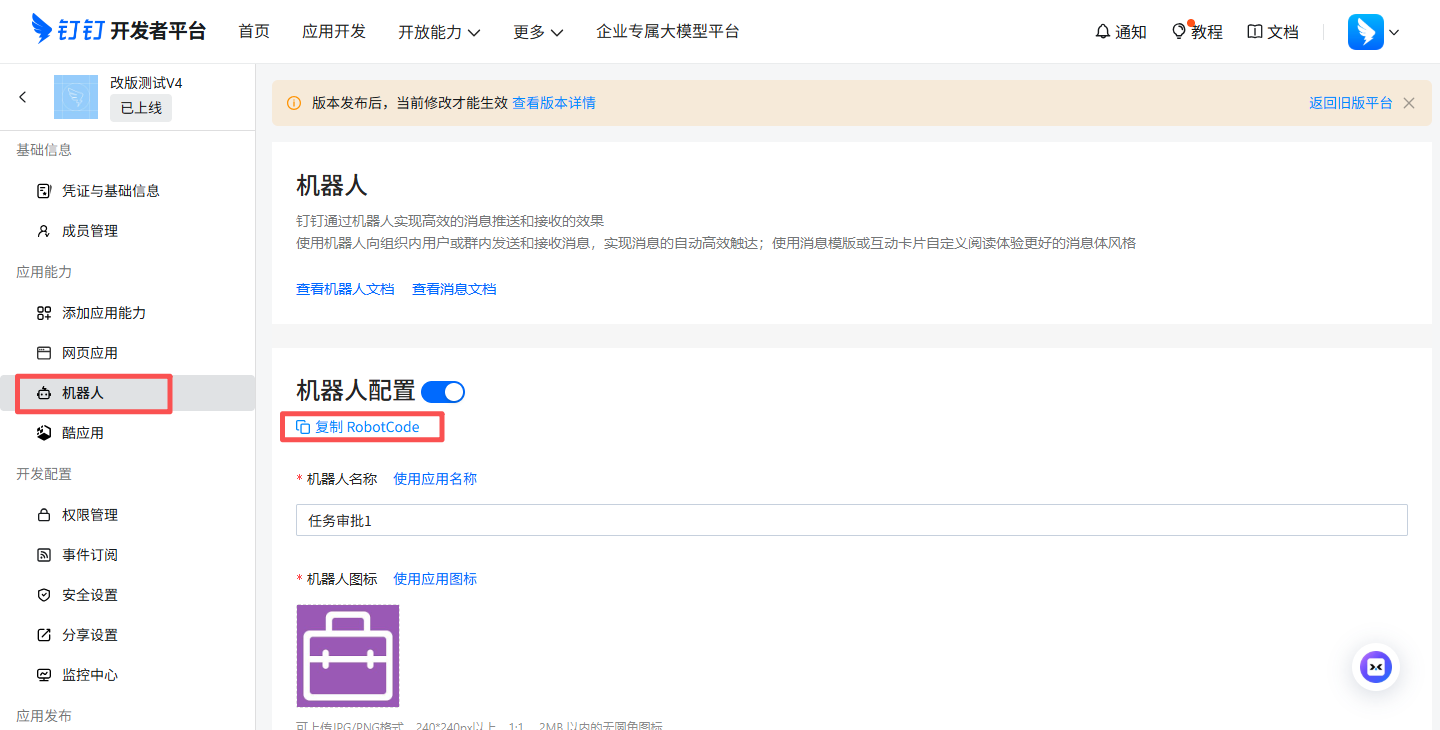
Task: Click the documentation book icon
Action: coord(1255,32)
